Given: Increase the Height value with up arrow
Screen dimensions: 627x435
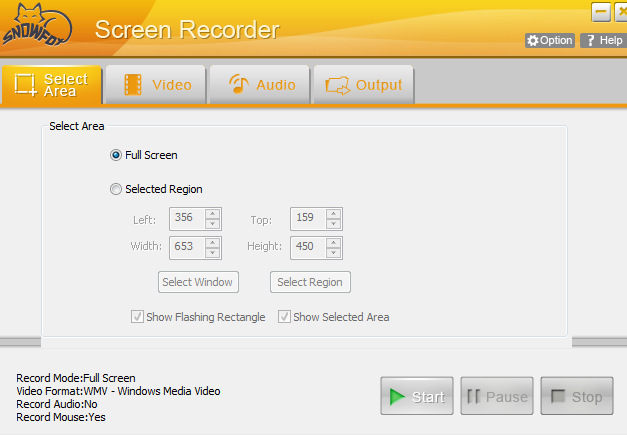Looking at the screenshot, I should [333, 243].
